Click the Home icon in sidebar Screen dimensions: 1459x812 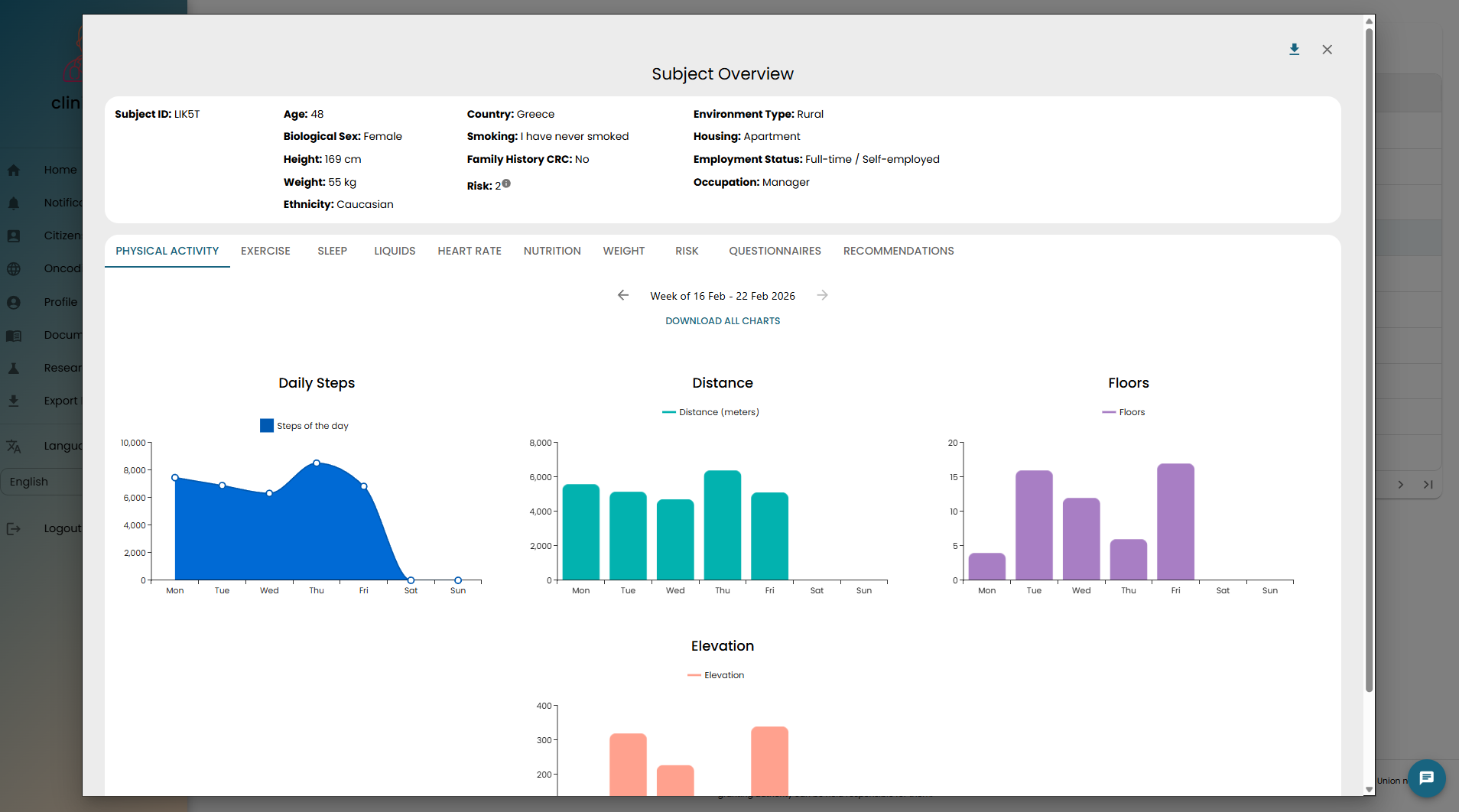click(x=14, y=170)
